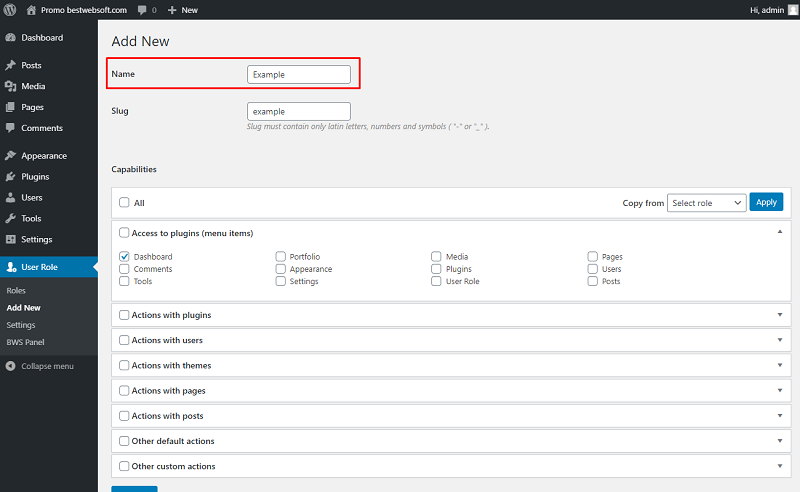Open Settings under User Role submenu
This screenshot has height=492, width=800.
point(21,325)
